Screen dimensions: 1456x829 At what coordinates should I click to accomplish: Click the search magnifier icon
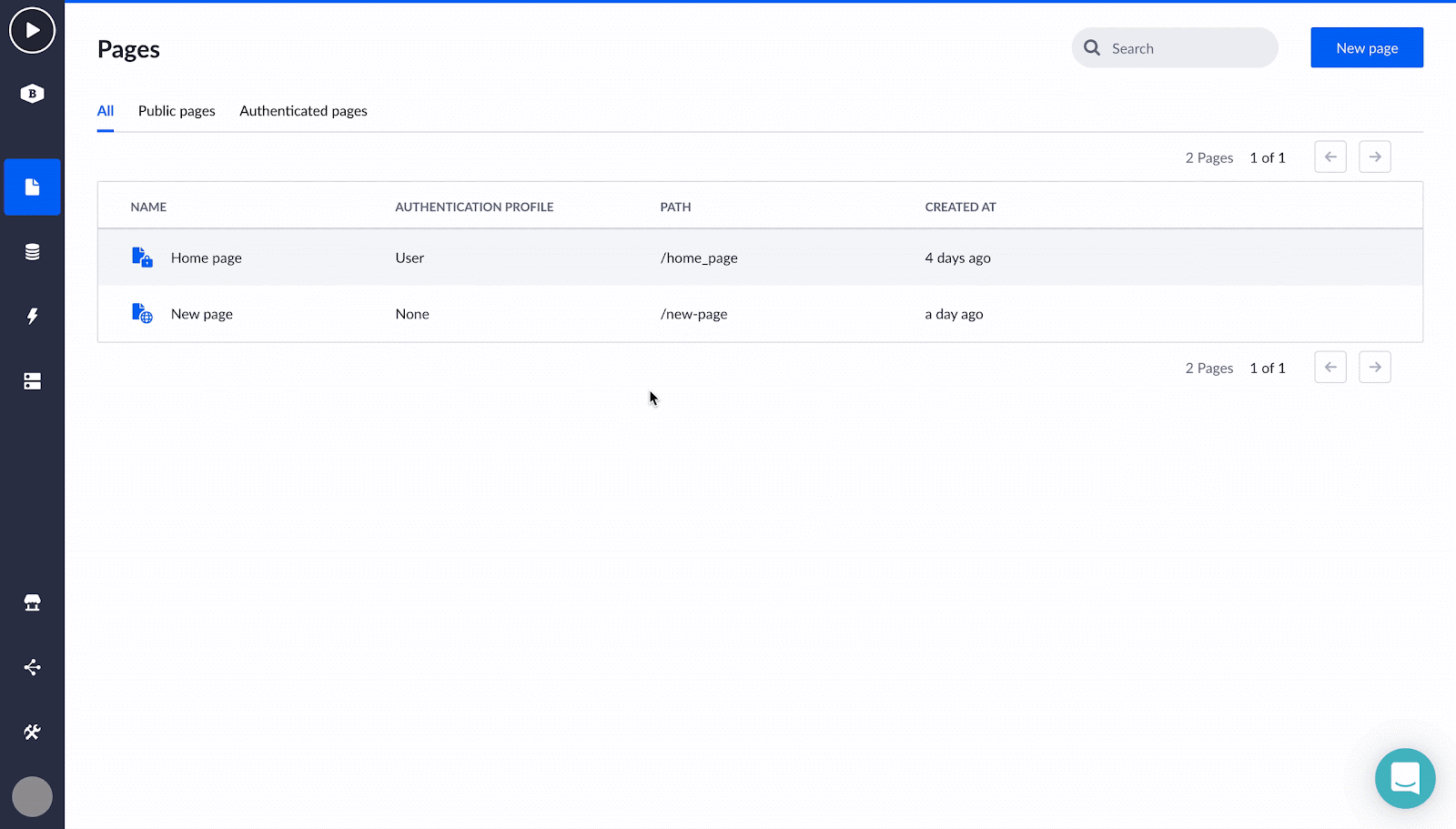coord(1092,47)
